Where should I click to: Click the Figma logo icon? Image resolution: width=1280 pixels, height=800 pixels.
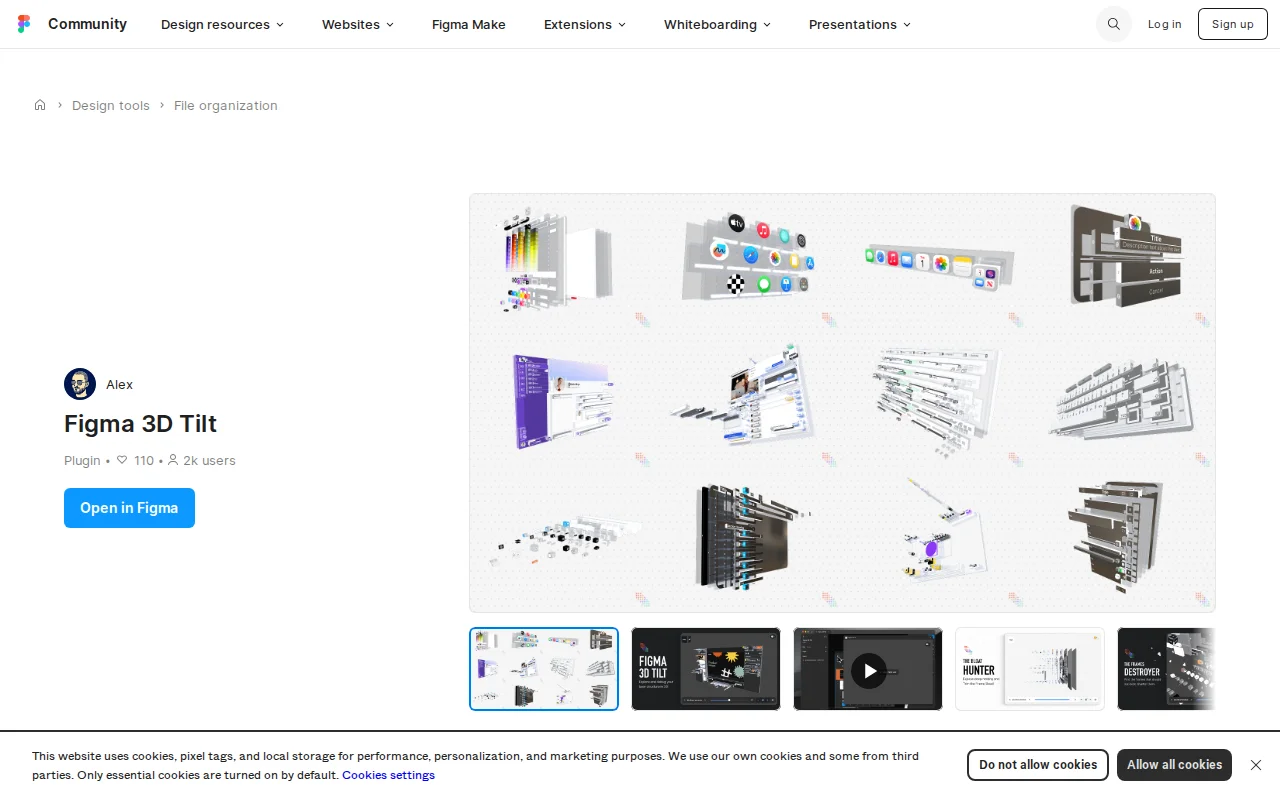click(24, 24)
